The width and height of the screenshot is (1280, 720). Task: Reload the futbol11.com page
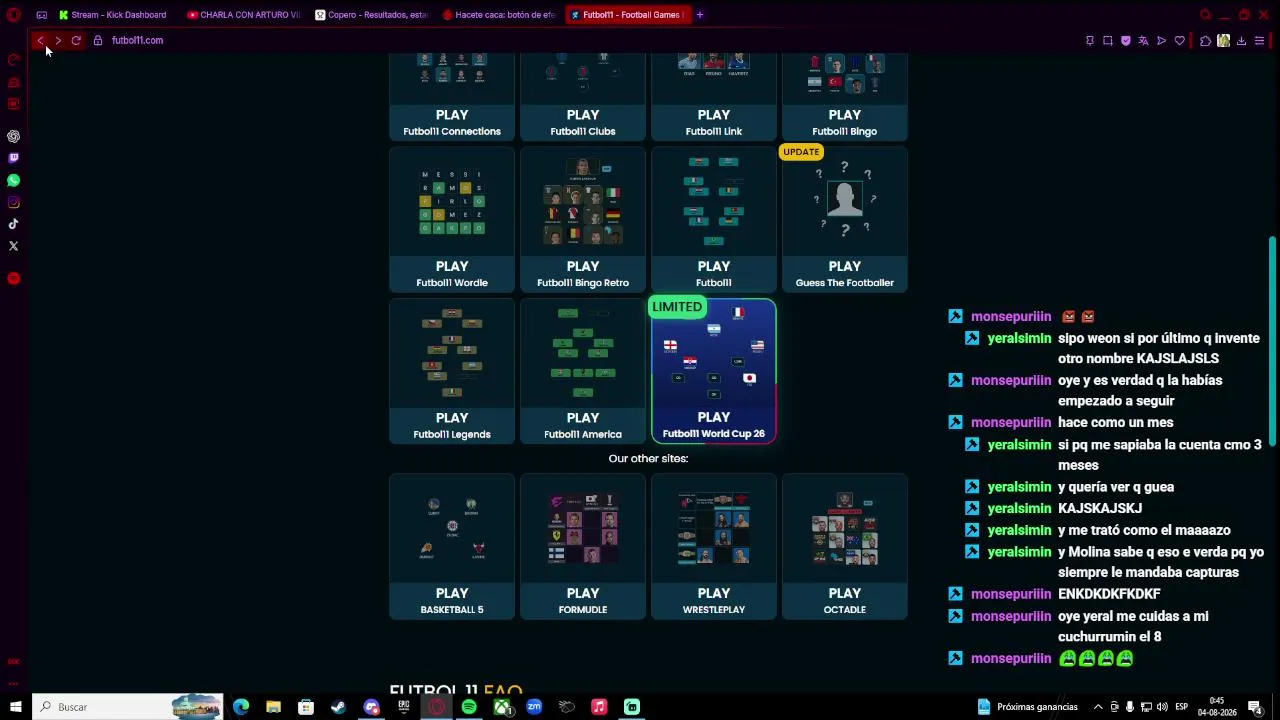(76, 41)
